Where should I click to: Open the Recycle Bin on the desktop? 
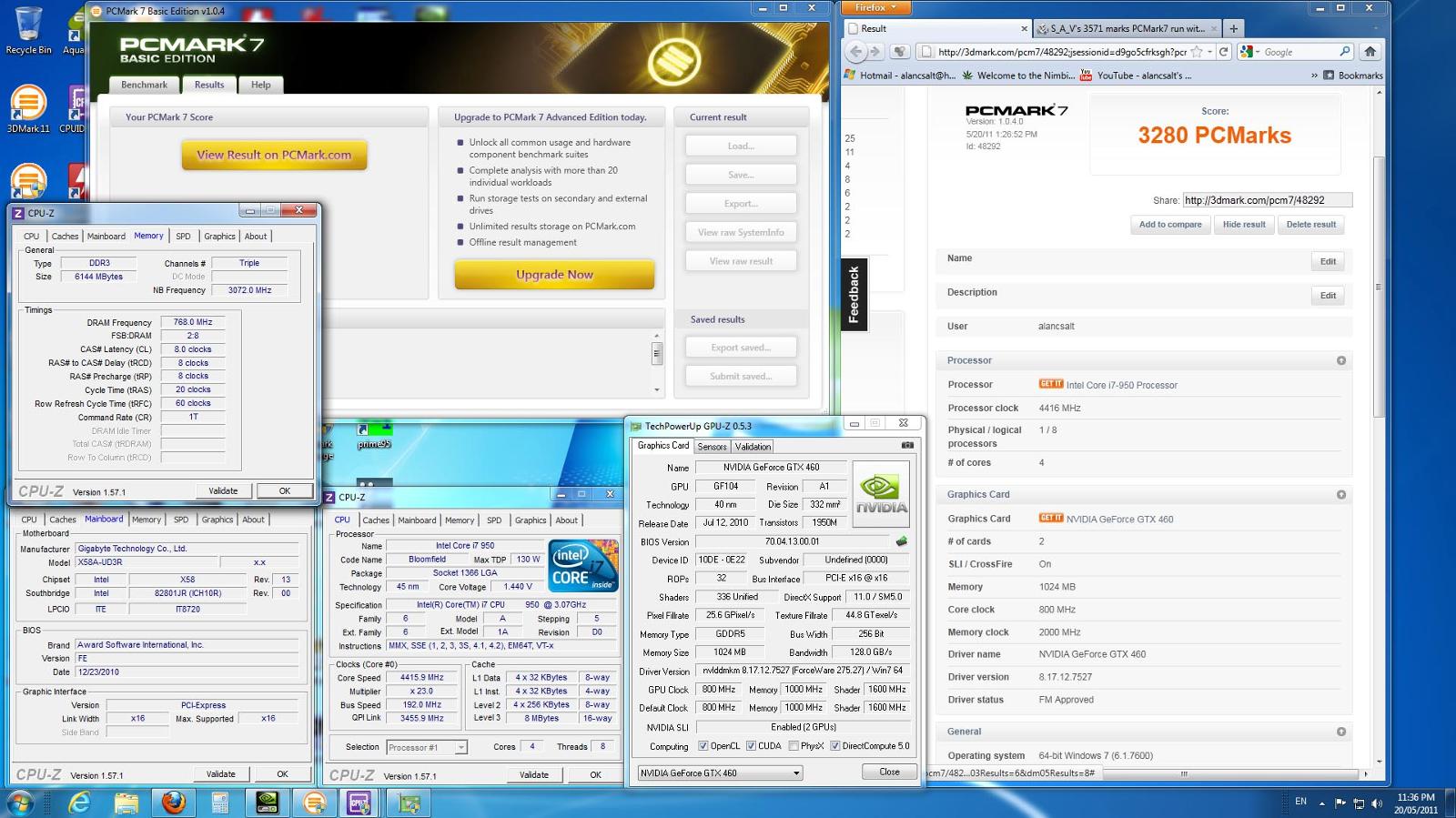click(28, 32)
